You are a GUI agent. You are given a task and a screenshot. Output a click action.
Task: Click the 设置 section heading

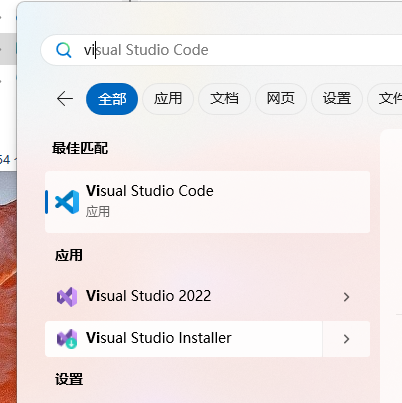(69, 380)
